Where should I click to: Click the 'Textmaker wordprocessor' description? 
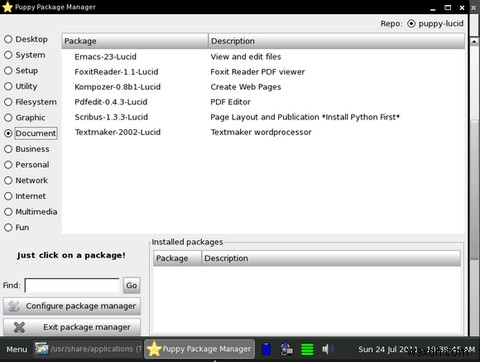point(261,132)
